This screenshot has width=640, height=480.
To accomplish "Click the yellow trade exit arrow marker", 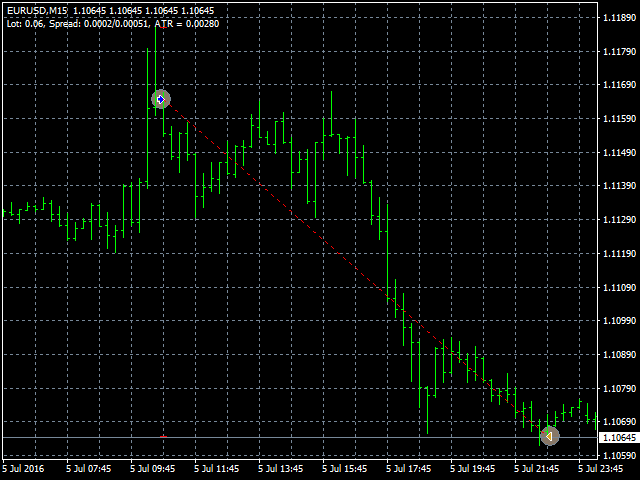I will point(549,436).
